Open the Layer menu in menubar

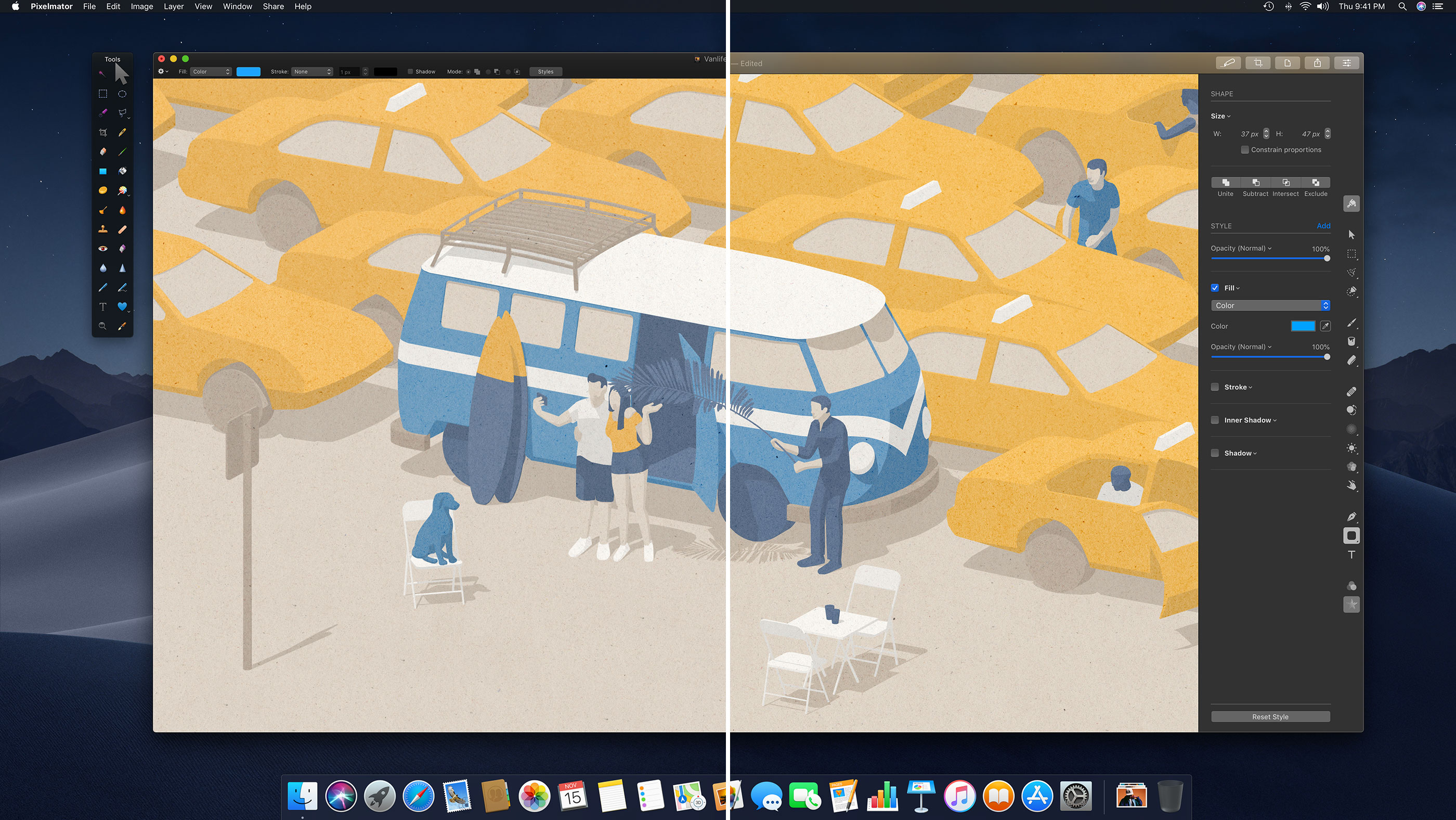tap(172, 6)
